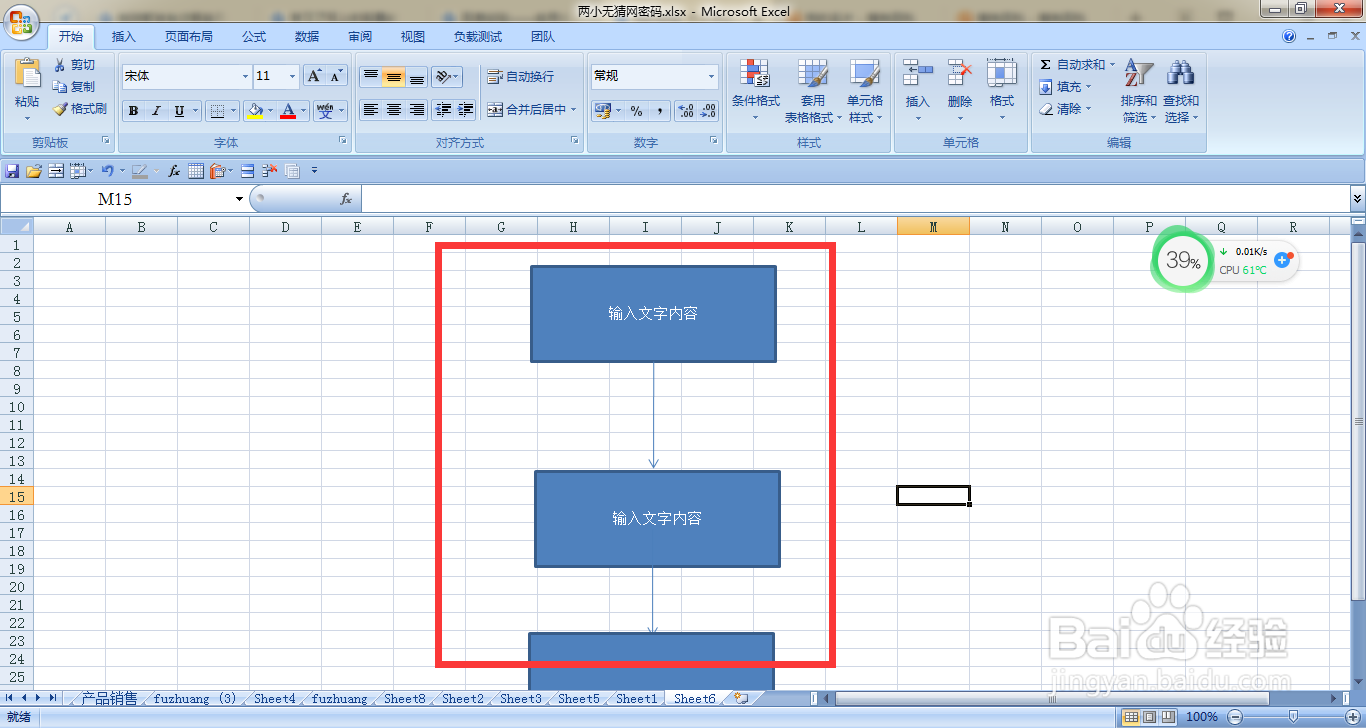Click the Paste (粘贴) clipboard icon
Image resolution: width=1366 pixels, height=728 pixels.
27,74
